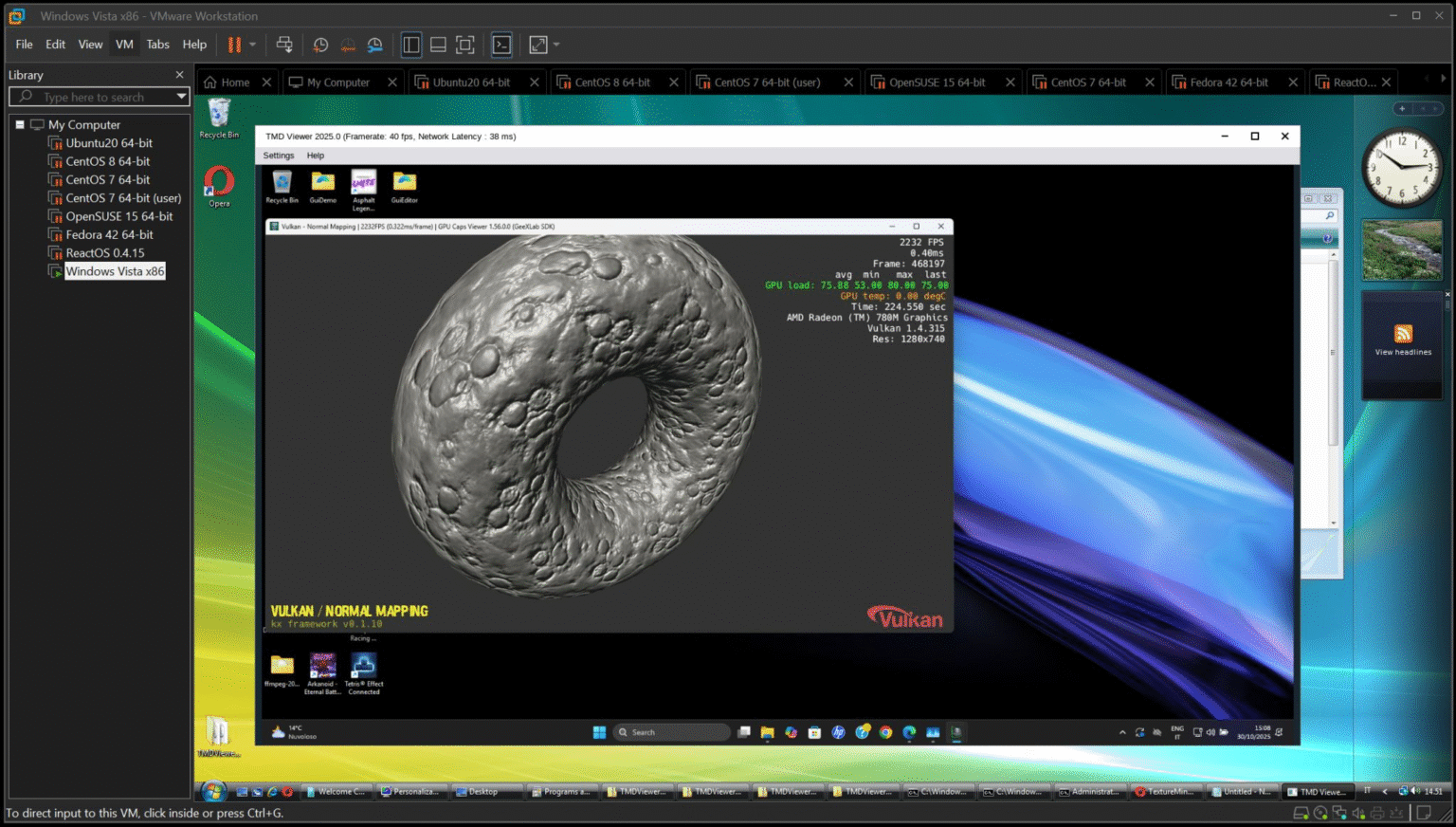Open Google Chrome on the remote taskbar
The height and width of the screenshot is (827, 1456).
[x=885, y=732]
